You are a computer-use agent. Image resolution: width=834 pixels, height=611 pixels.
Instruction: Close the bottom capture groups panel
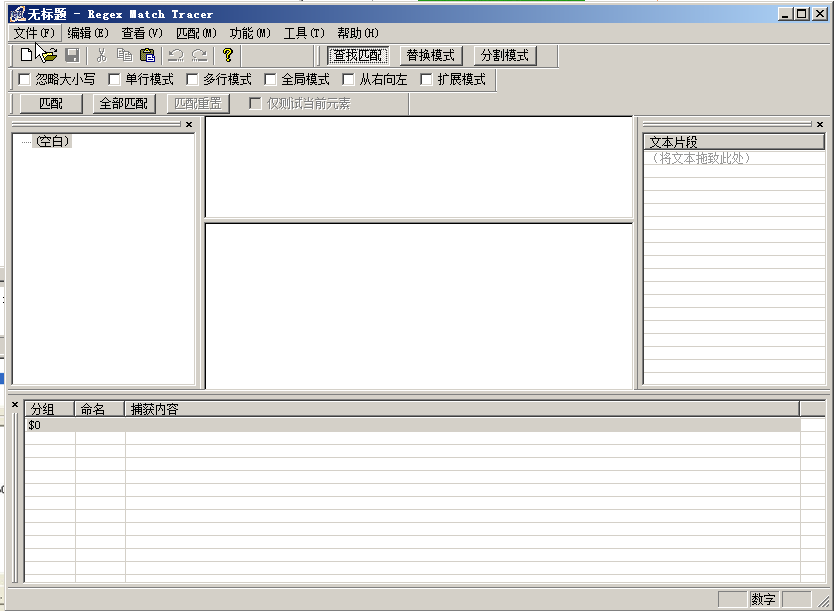point(15,405)
